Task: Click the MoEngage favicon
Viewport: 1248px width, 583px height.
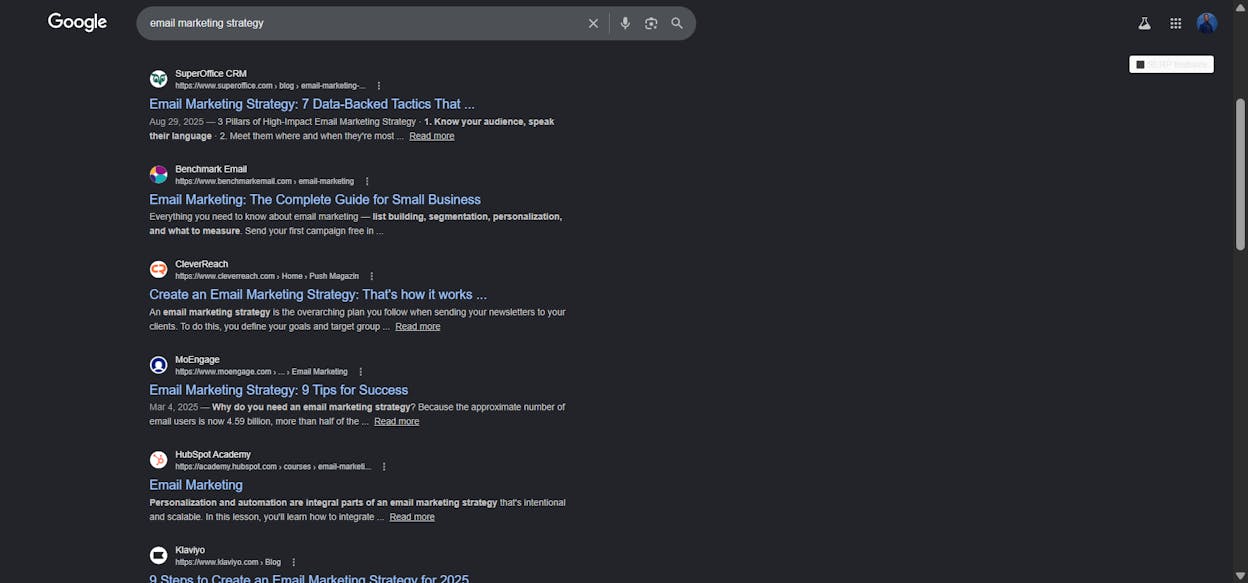Action: click(159, 365)
